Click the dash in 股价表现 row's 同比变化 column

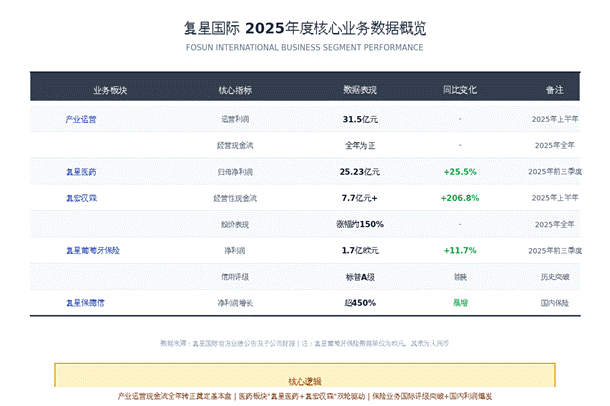coord(460,224)
